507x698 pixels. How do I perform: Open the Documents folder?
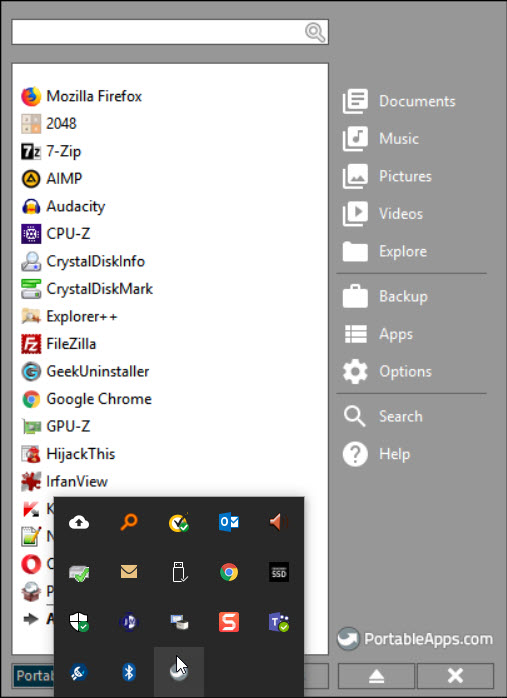coord(399,101)
